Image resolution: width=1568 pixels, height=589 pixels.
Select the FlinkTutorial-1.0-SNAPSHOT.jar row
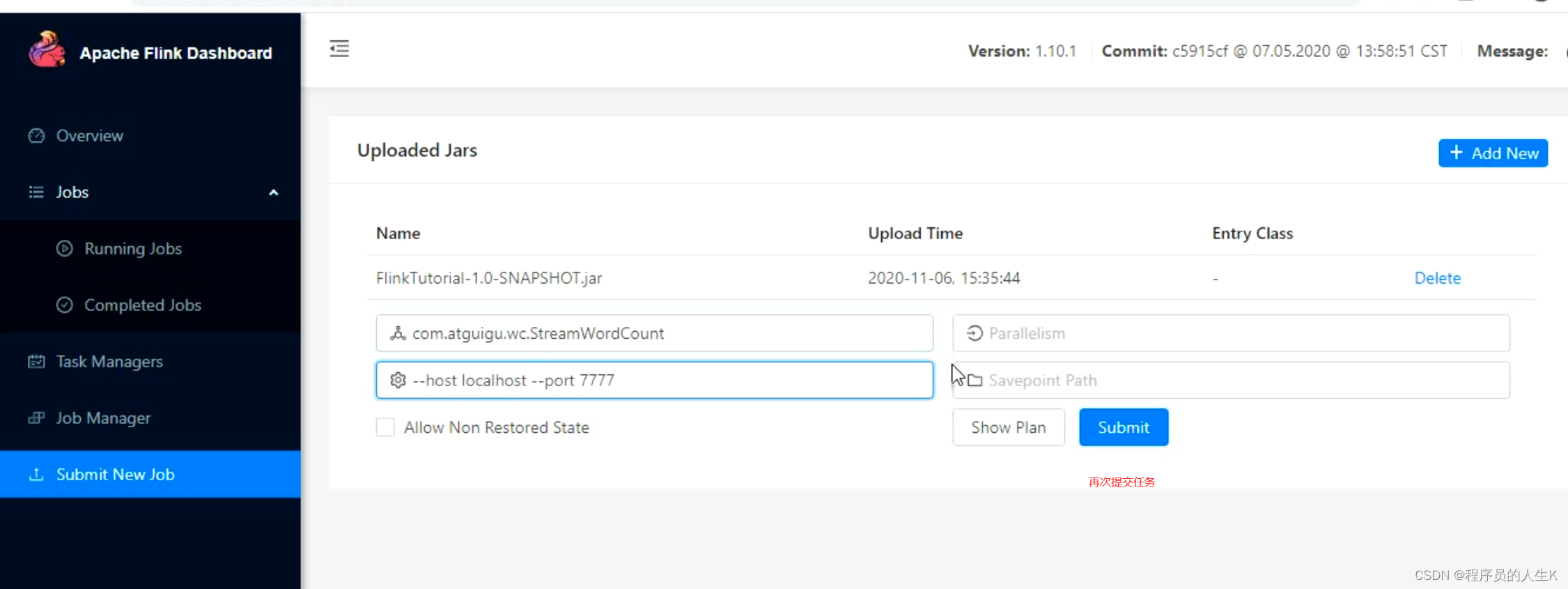[489, 278]
